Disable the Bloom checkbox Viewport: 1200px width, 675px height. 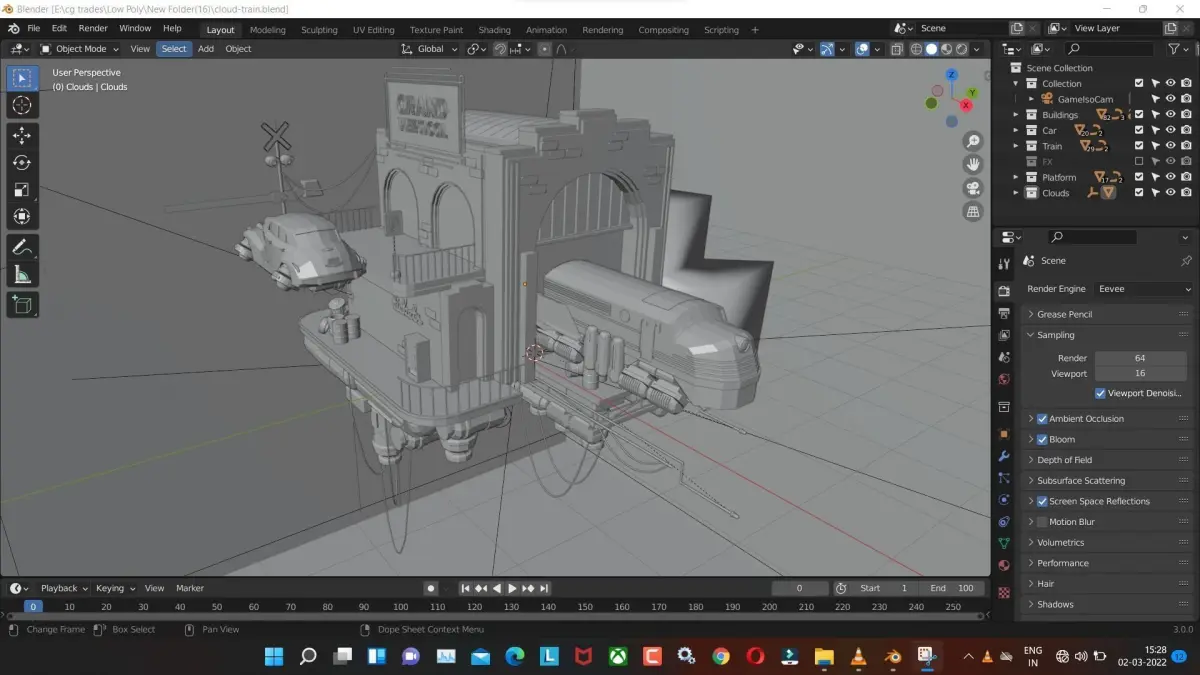pyautogui.click(x=1042, y=439)
